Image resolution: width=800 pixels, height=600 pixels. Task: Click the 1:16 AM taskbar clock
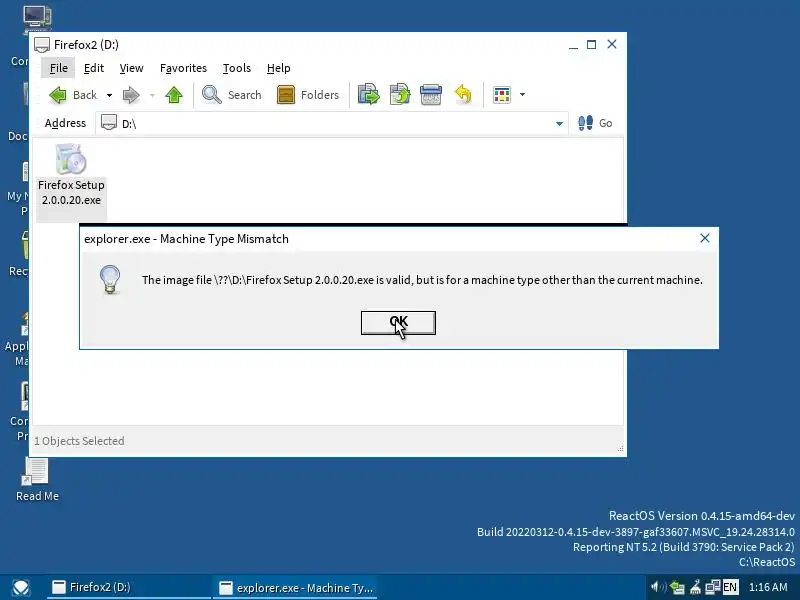point(768,587)
